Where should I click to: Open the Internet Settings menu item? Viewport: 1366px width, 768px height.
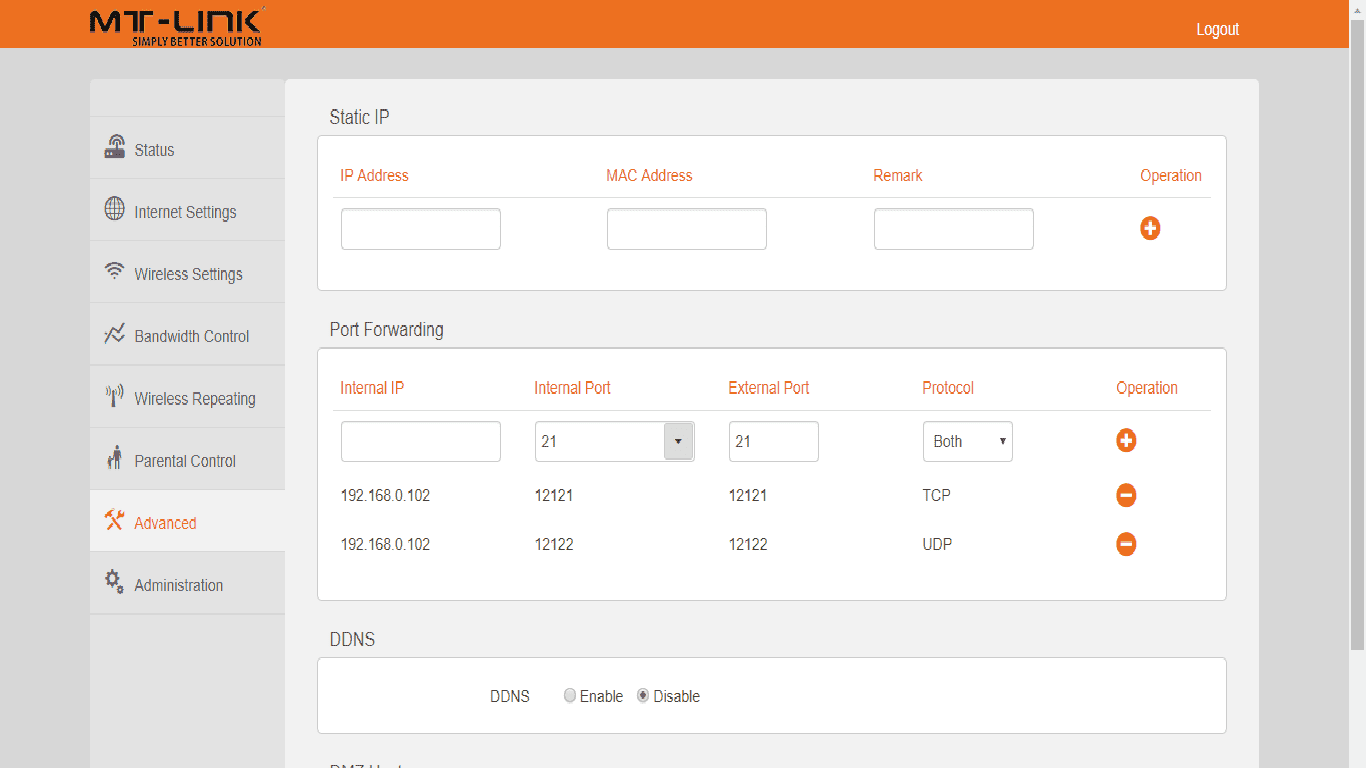(x=187, y=210)
